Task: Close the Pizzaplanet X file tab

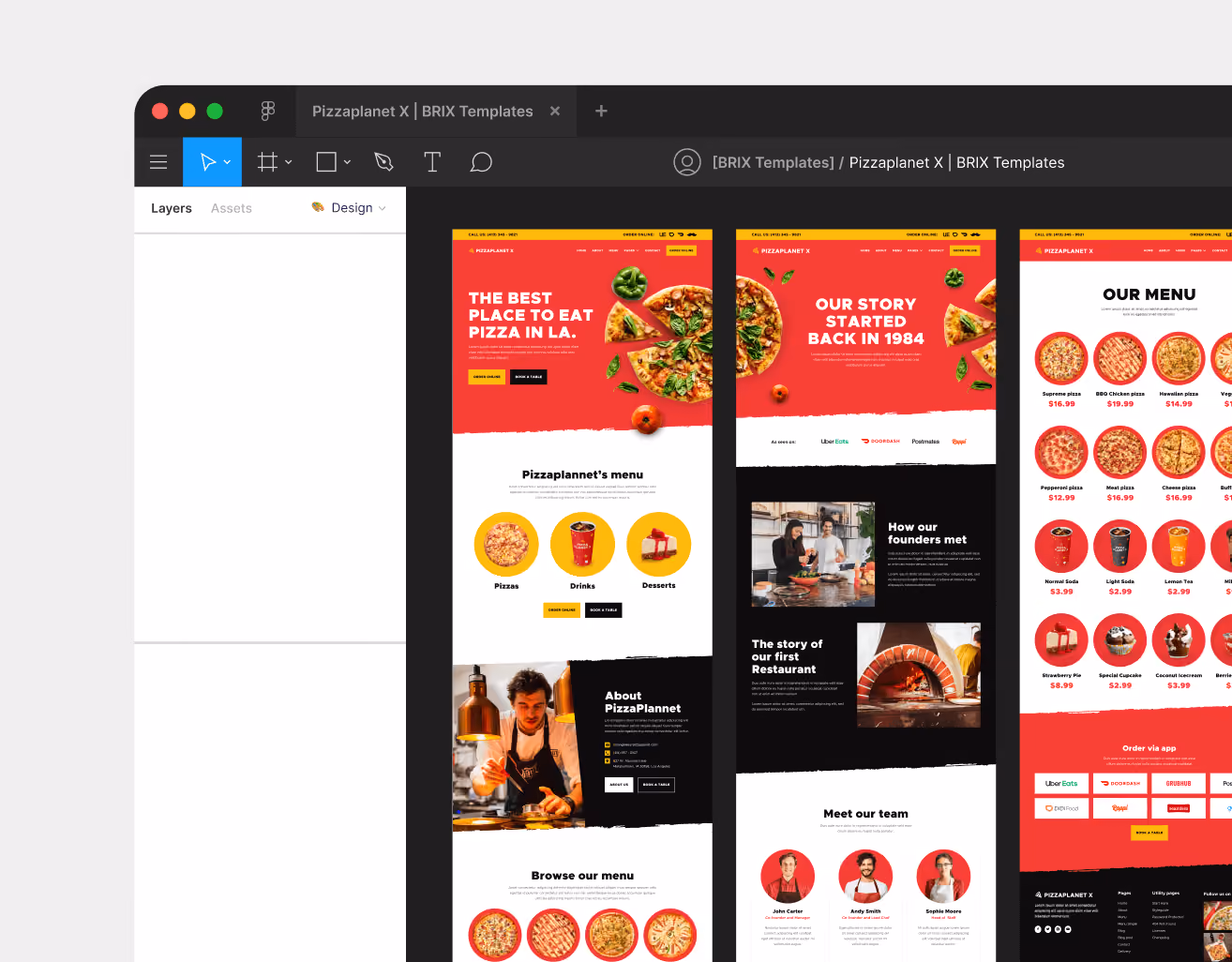Action: 555,111
